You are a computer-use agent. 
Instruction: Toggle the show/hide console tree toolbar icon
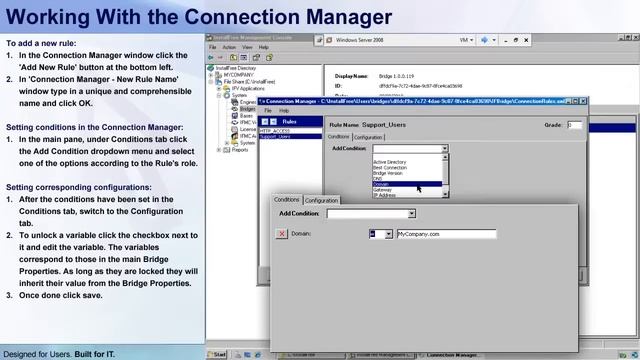pyautogui.click(x=244, y=58)
